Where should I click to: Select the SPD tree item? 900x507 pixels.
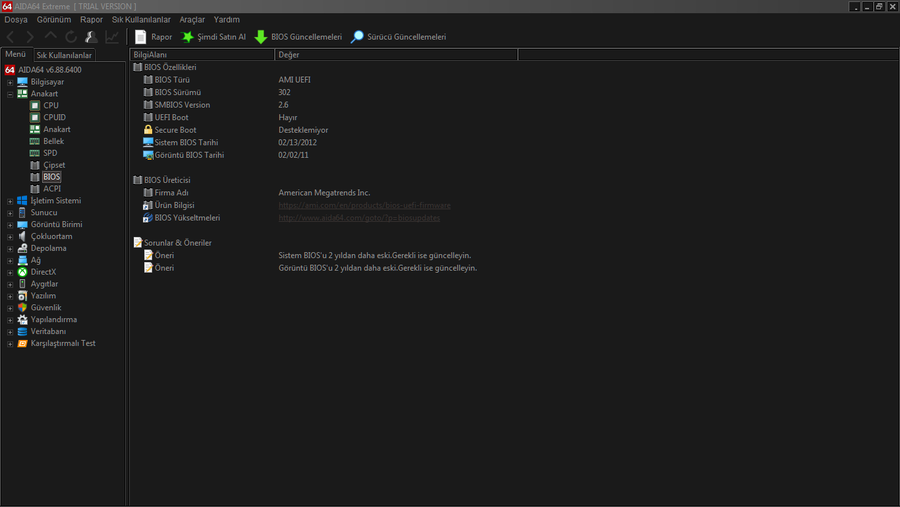[50, 153]
